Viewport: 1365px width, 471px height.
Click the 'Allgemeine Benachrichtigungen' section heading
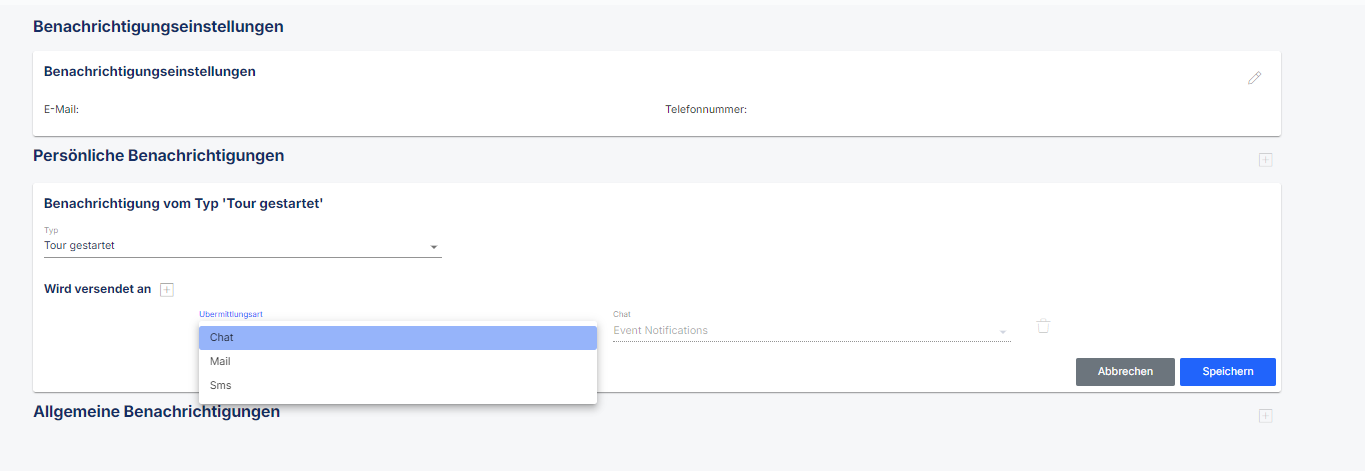click(157, 412)
